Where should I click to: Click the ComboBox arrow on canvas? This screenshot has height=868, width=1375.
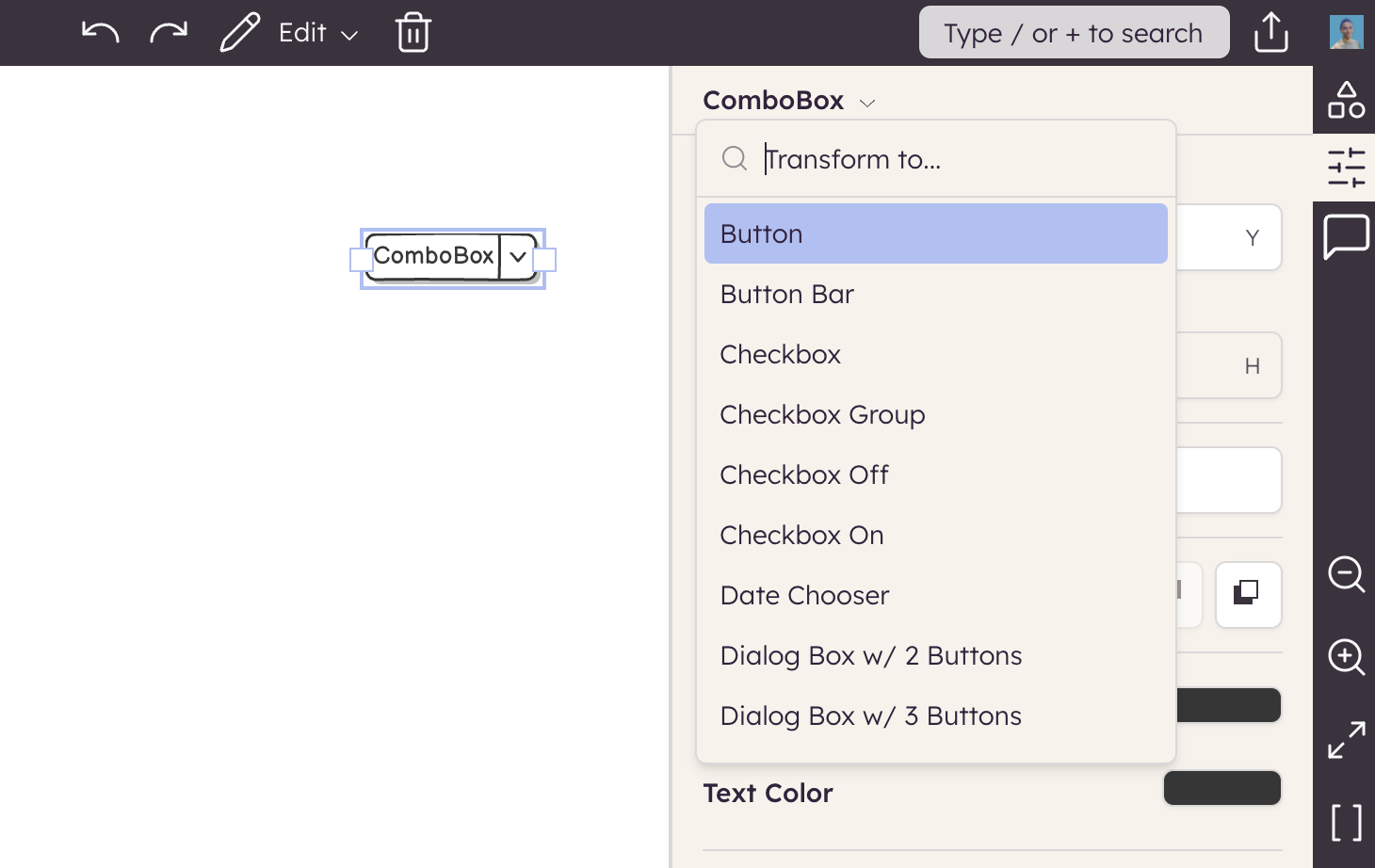coord(518,256)
